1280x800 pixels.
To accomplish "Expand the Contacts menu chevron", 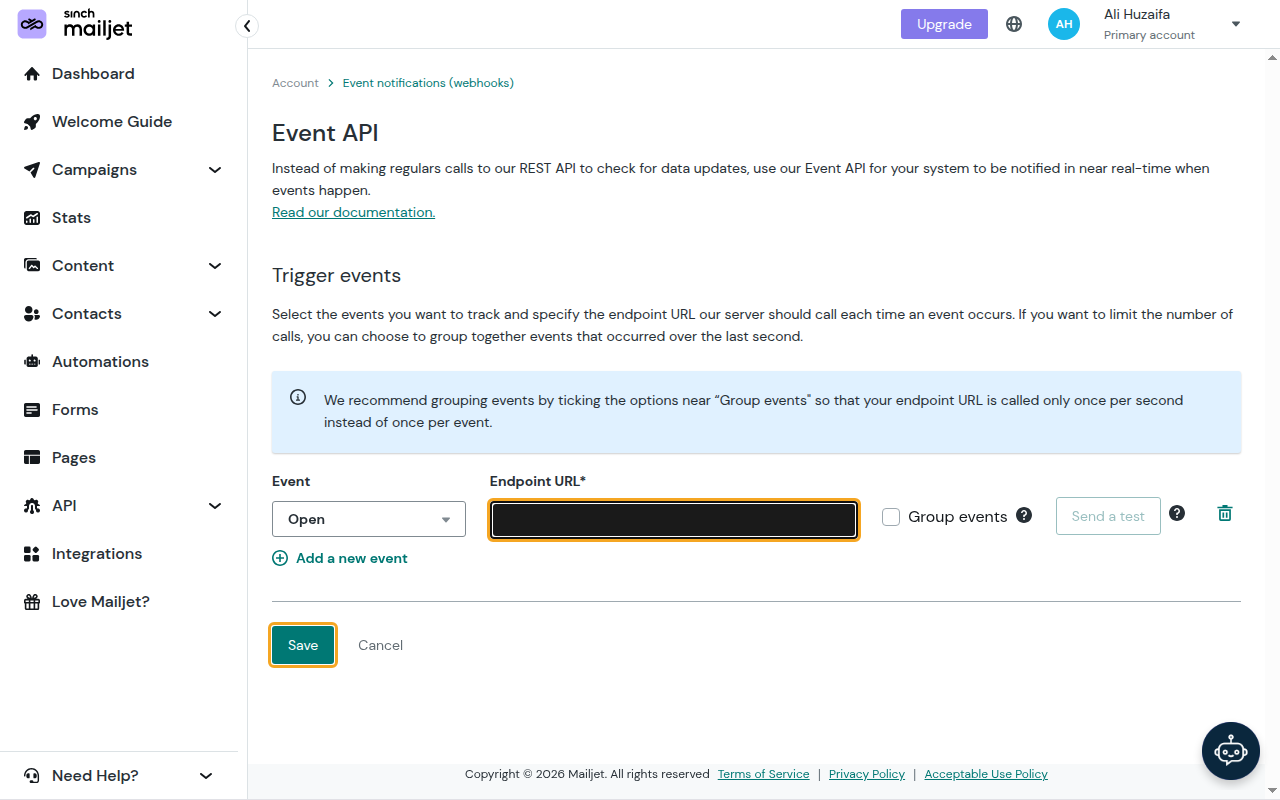I will 215,314.
